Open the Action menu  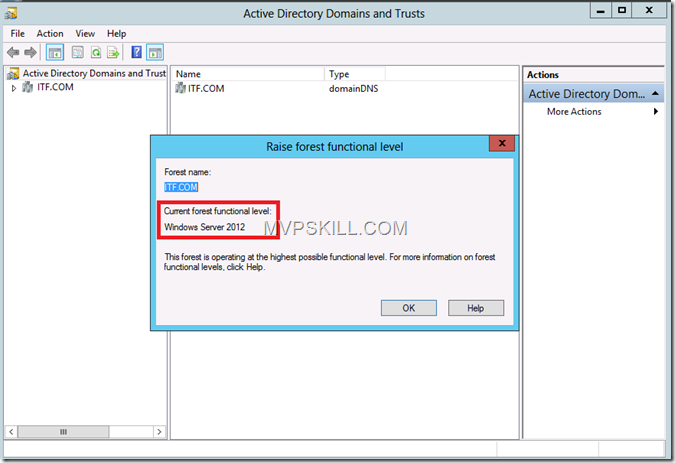[50, 33]
